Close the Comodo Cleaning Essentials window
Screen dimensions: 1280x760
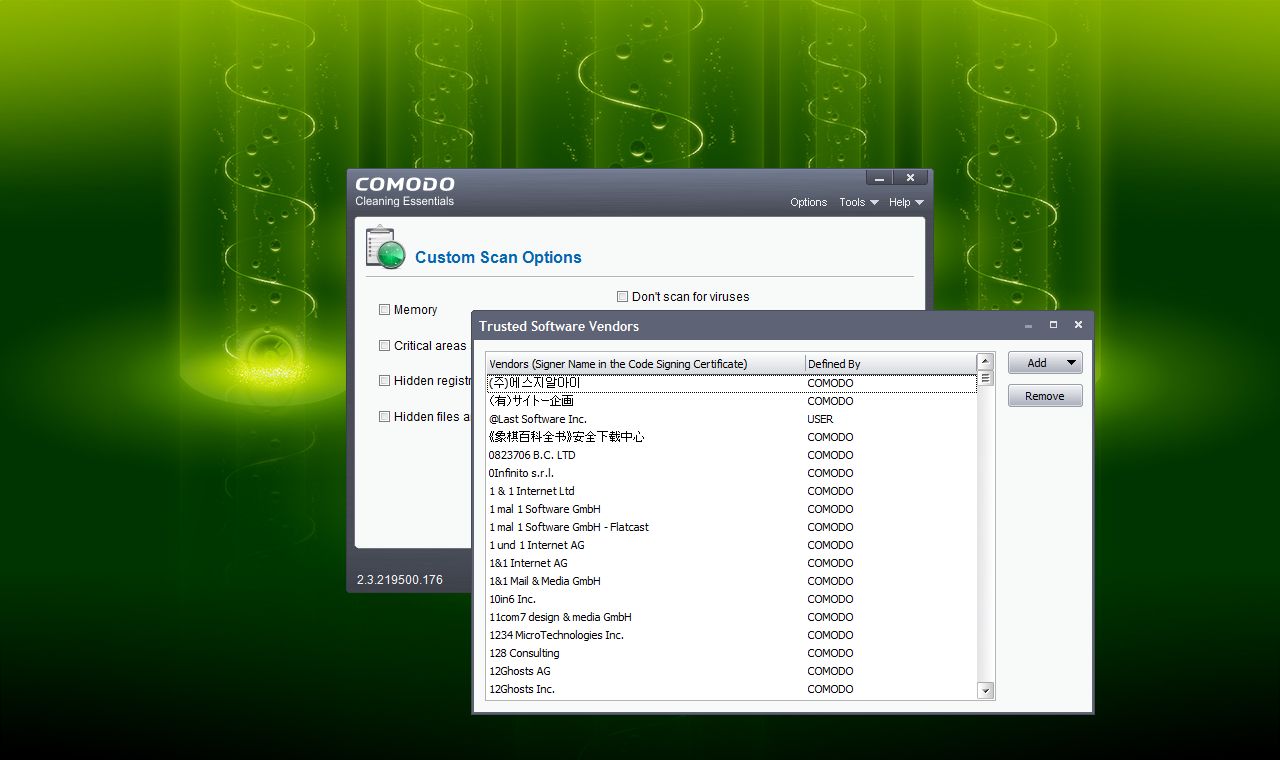tap(910, 178)
